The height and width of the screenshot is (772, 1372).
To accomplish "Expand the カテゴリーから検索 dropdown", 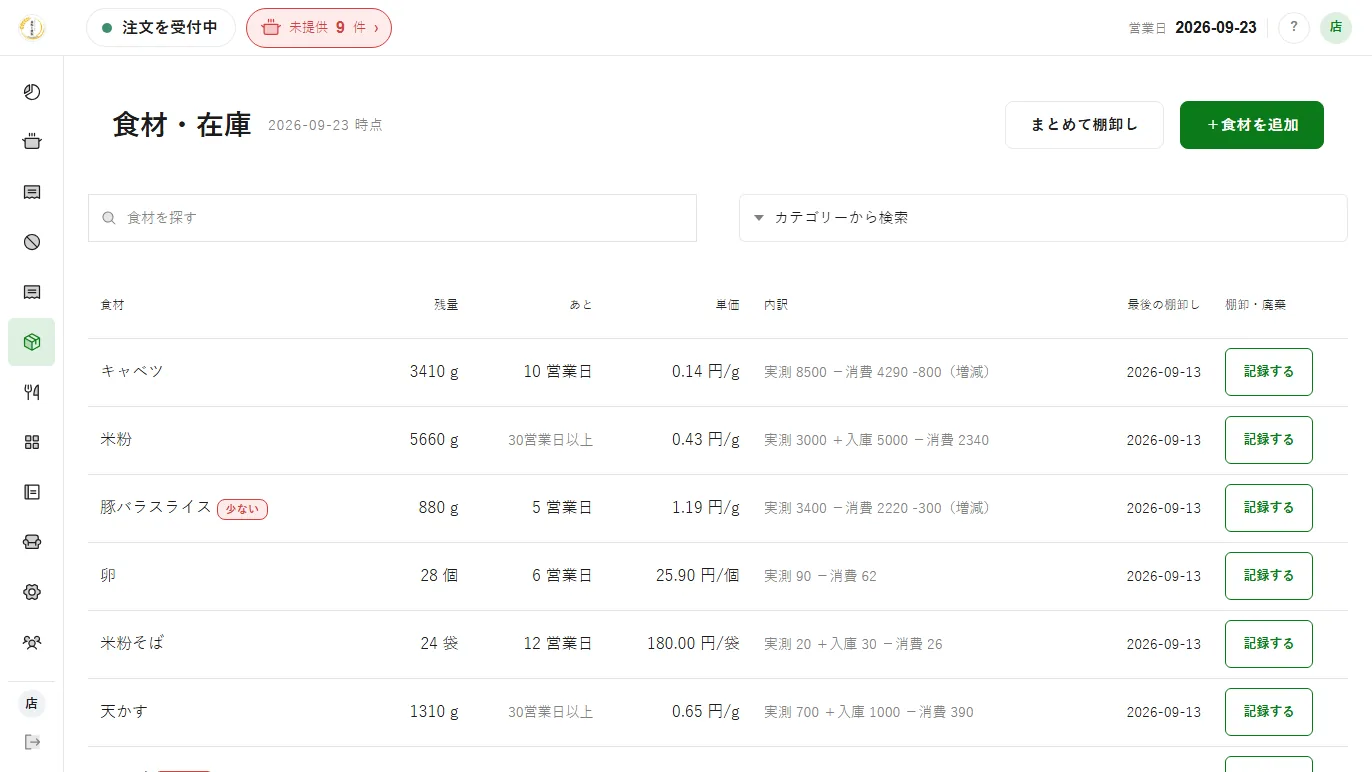I will point(1043,218).
